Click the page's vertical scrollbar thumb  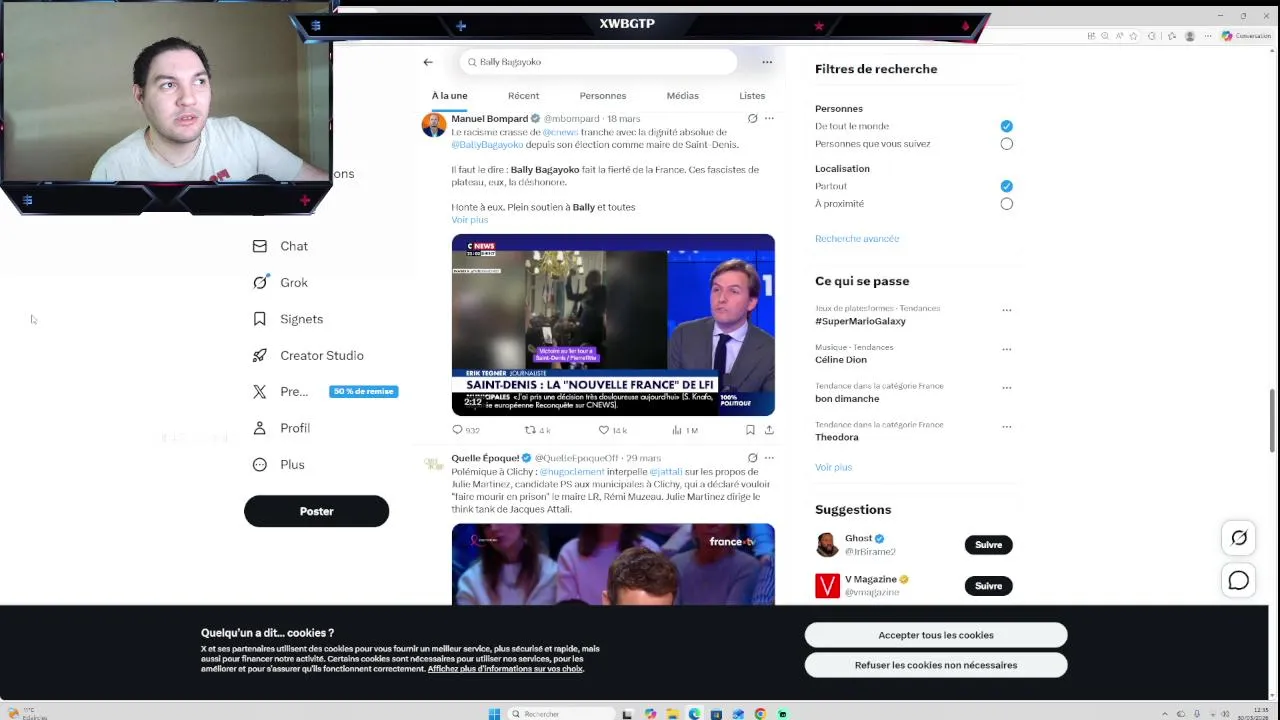click(1273, 420)
